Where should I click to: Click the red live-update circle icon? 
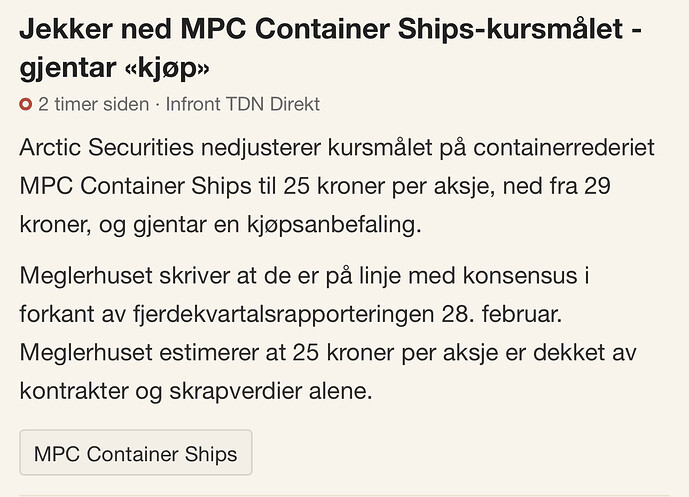point(26,105)
